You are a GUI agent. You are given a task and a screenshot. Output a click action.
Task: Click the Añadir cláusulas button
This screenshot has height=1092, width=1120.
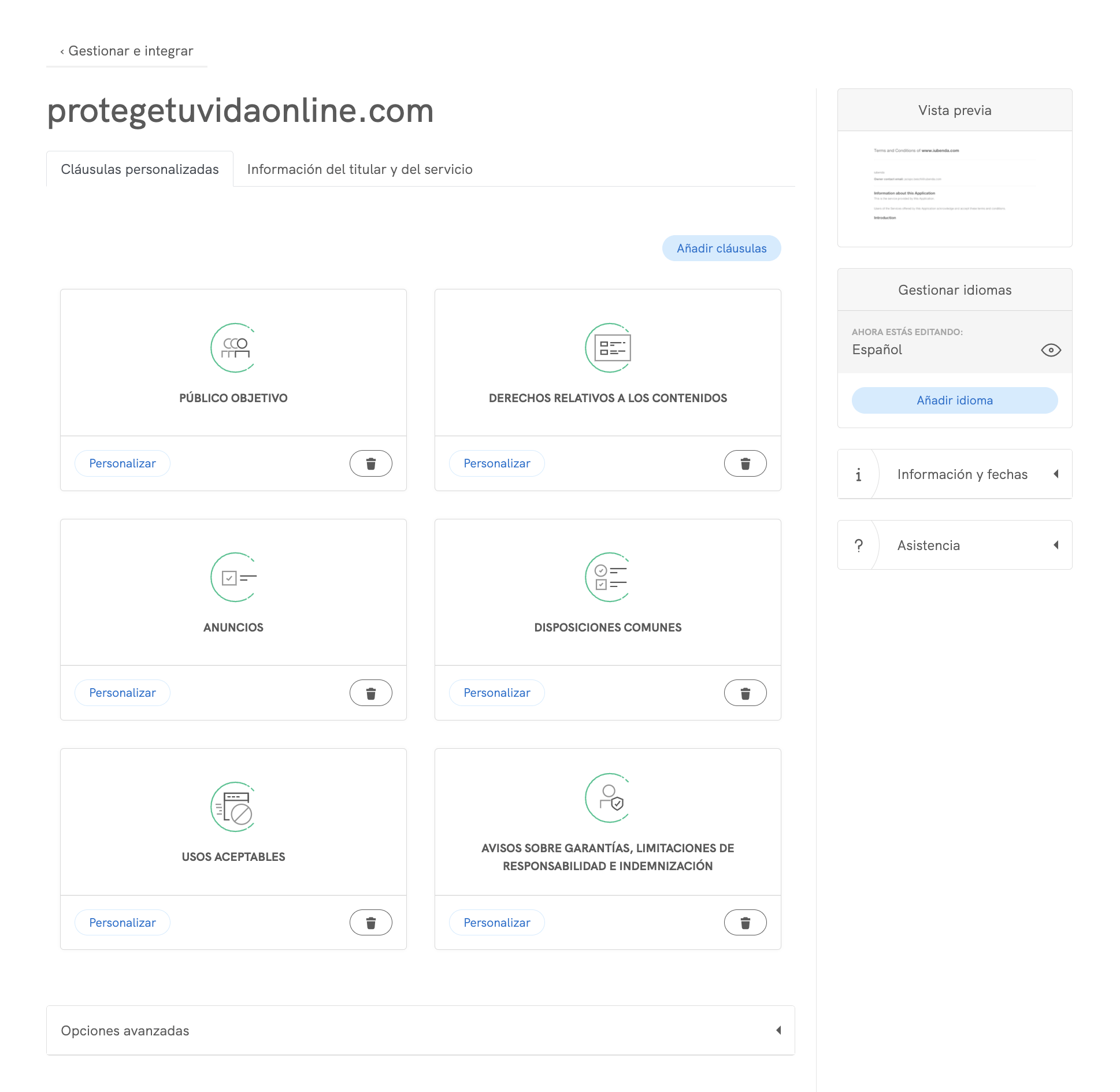(721, 248)
